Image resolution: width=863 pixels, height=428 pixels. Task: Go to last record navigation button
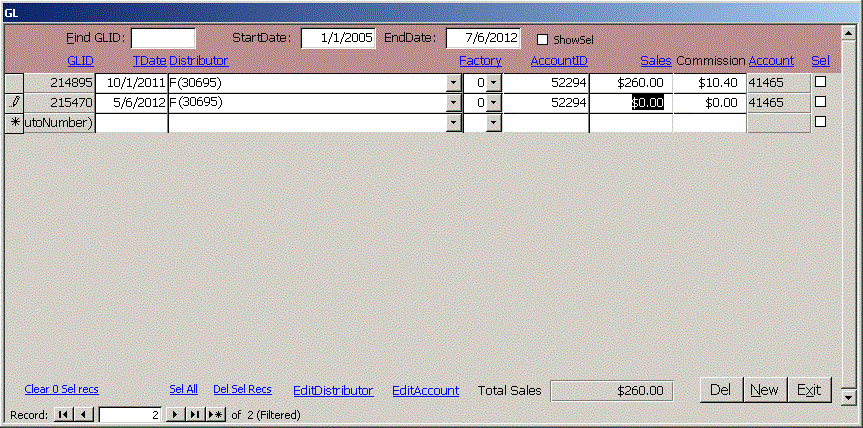pos(194,415)
